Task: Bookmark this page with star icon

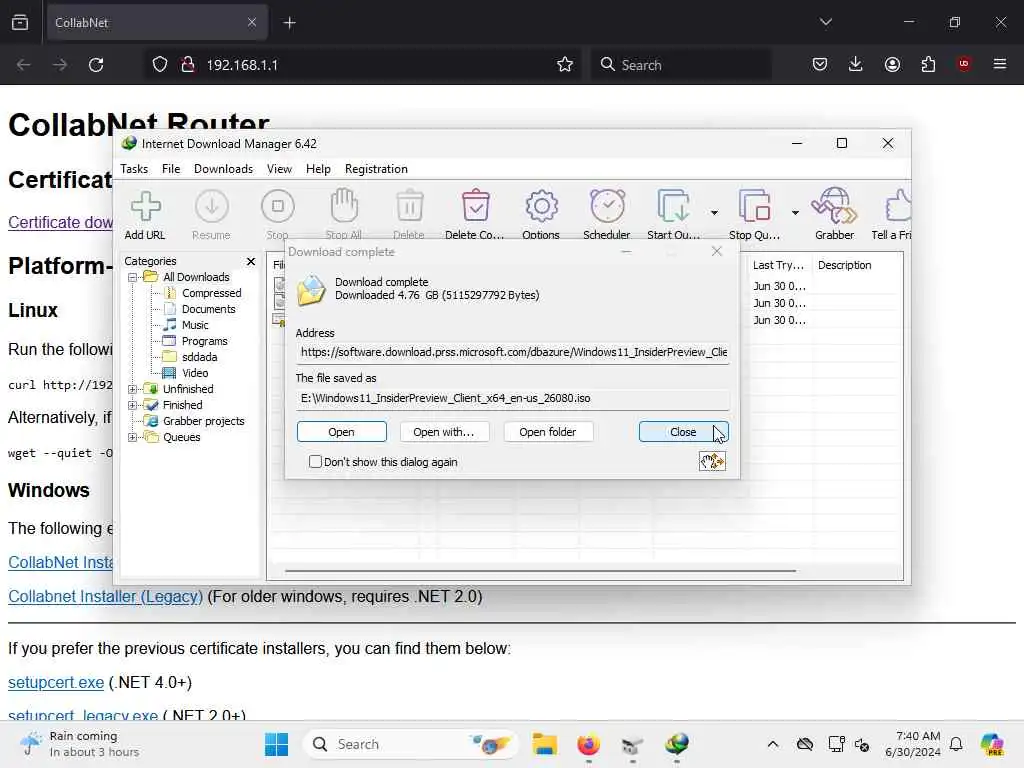Action: [x=565, y=65]
